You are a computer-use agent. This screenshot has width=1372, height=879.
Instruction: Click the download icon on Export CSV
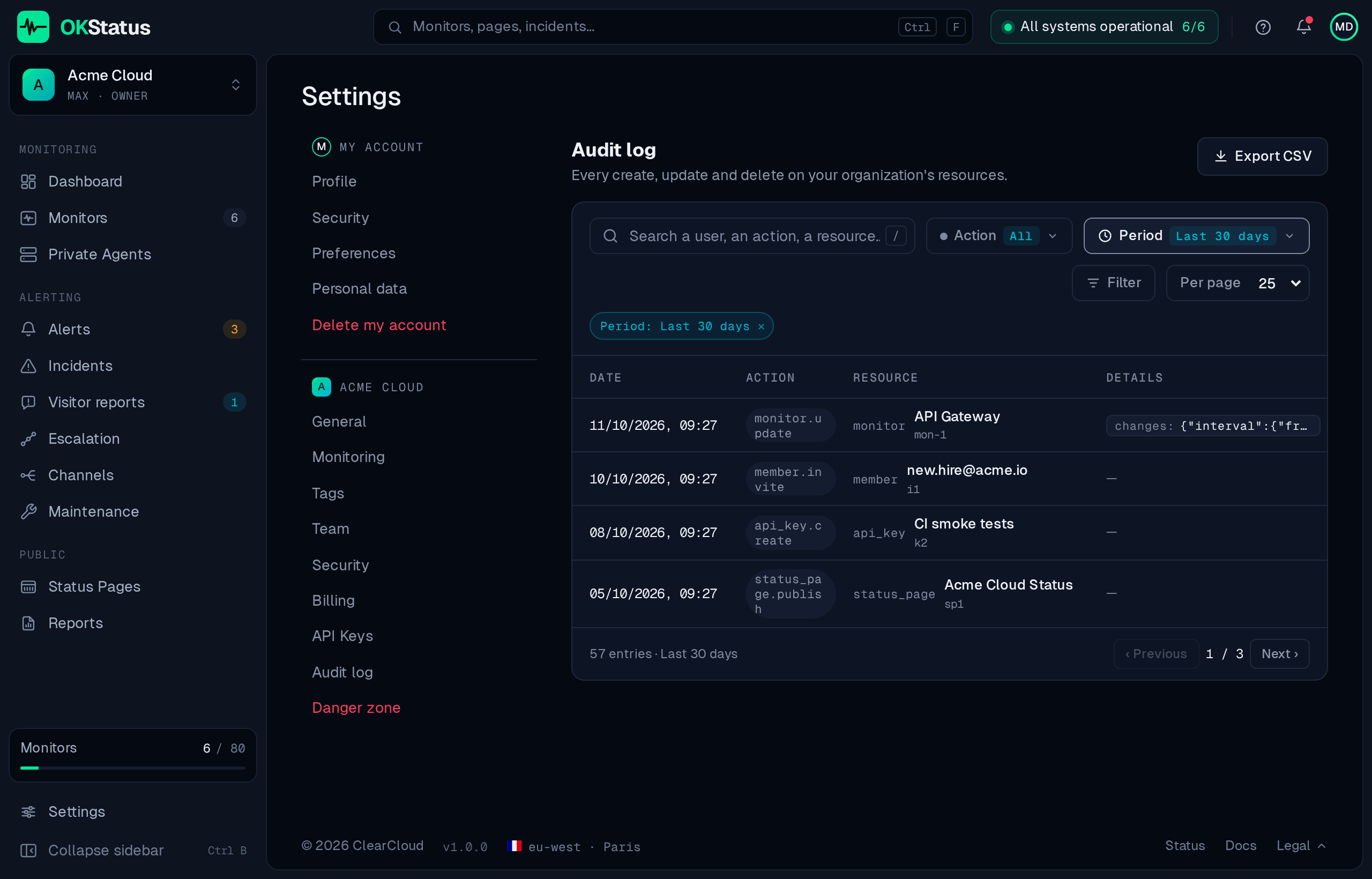(1220, 157)
